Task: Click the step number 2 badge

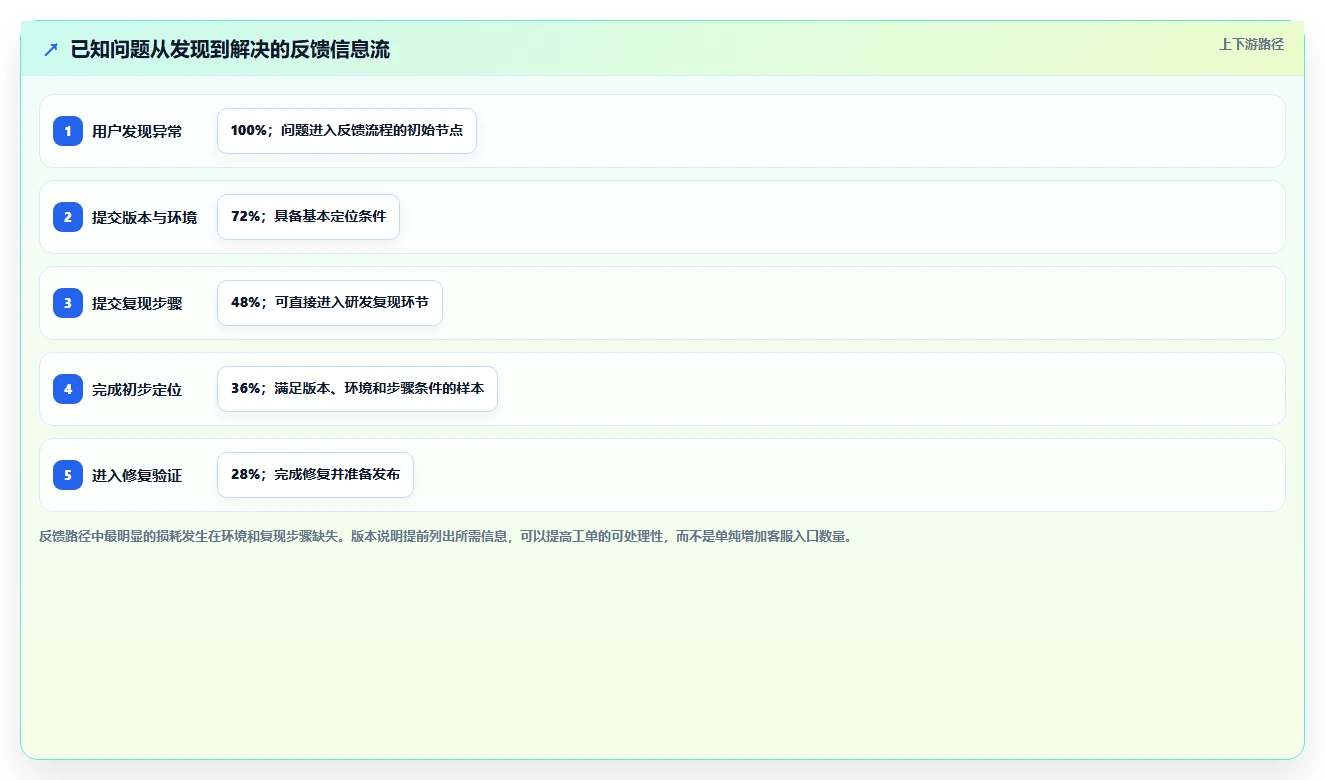Action: (68, 217)
